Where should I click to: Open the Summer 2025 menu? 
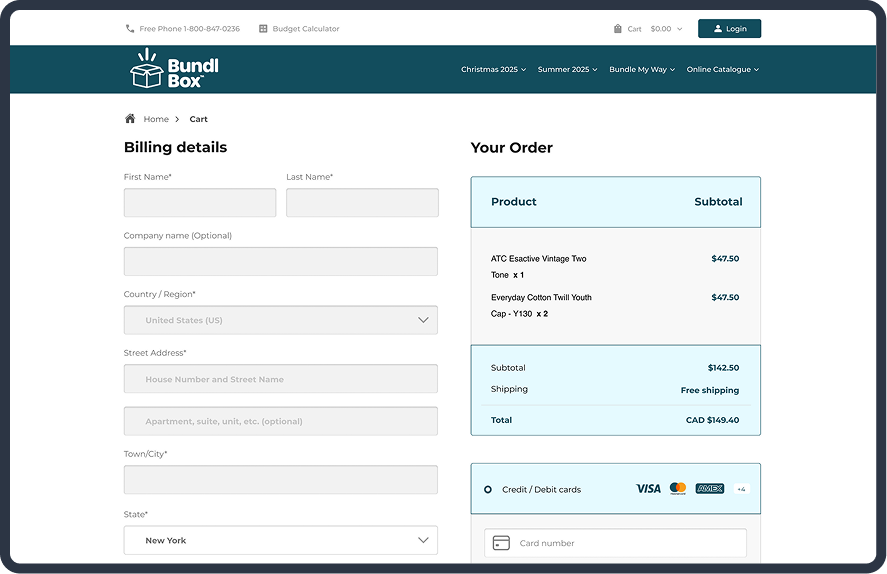[x=567, y=69]
